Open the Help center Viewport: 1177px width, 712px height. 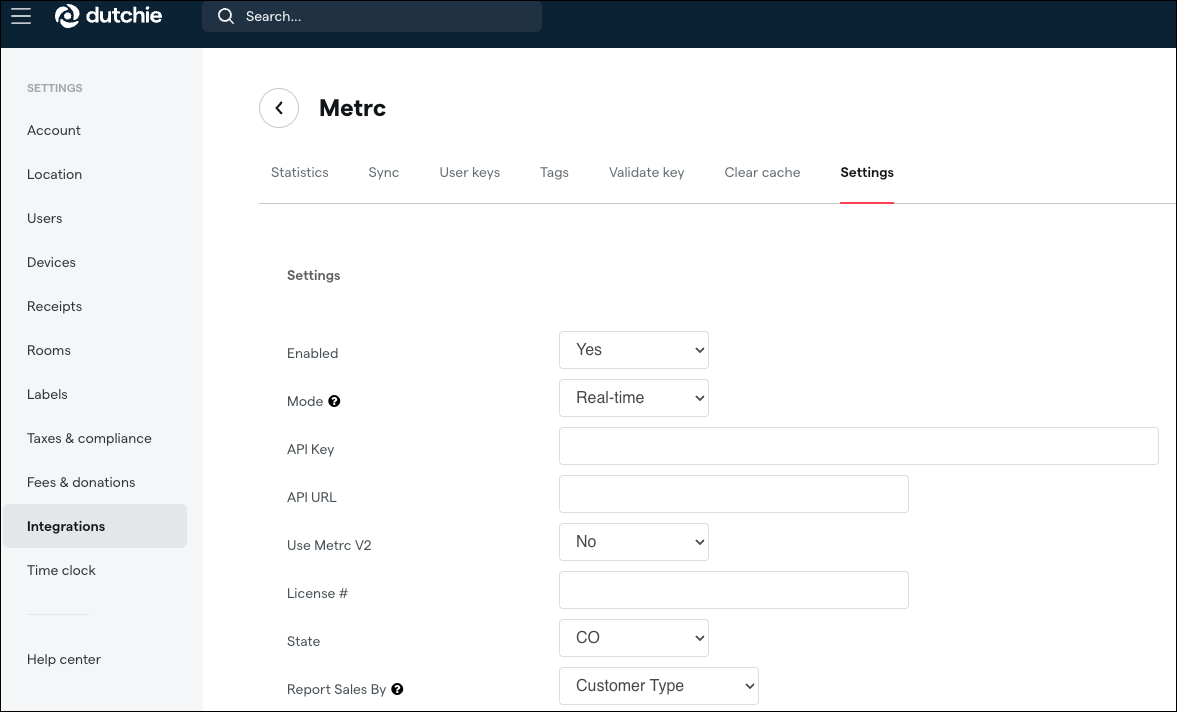pos(64,659)
